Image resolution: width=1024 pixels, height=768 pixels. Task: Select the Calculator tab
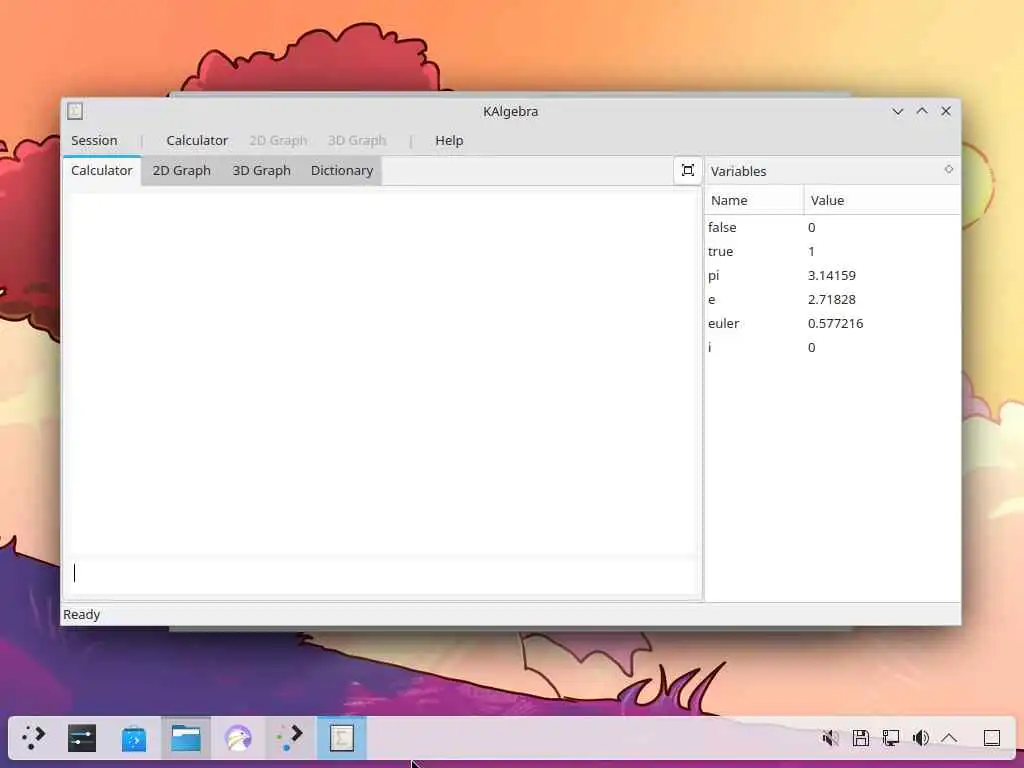[x=102, y=170]
